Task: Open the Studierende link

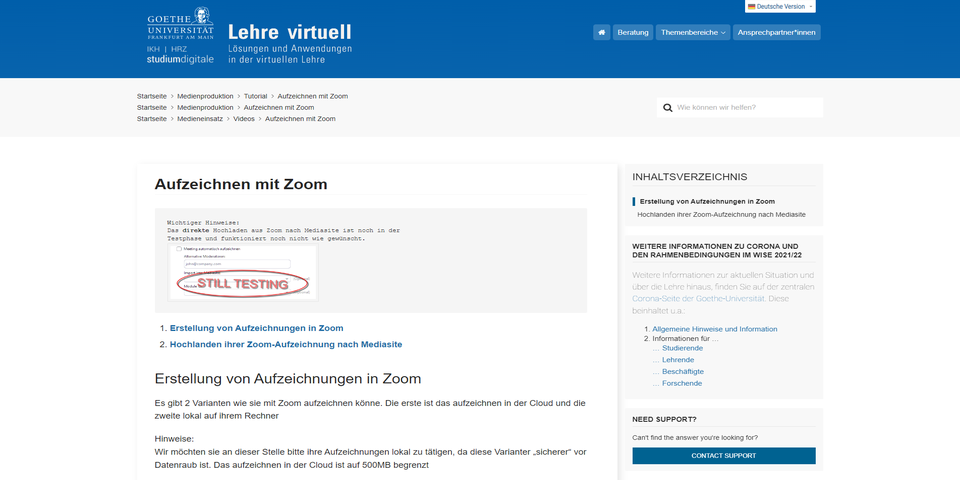Action: (682, 348)
